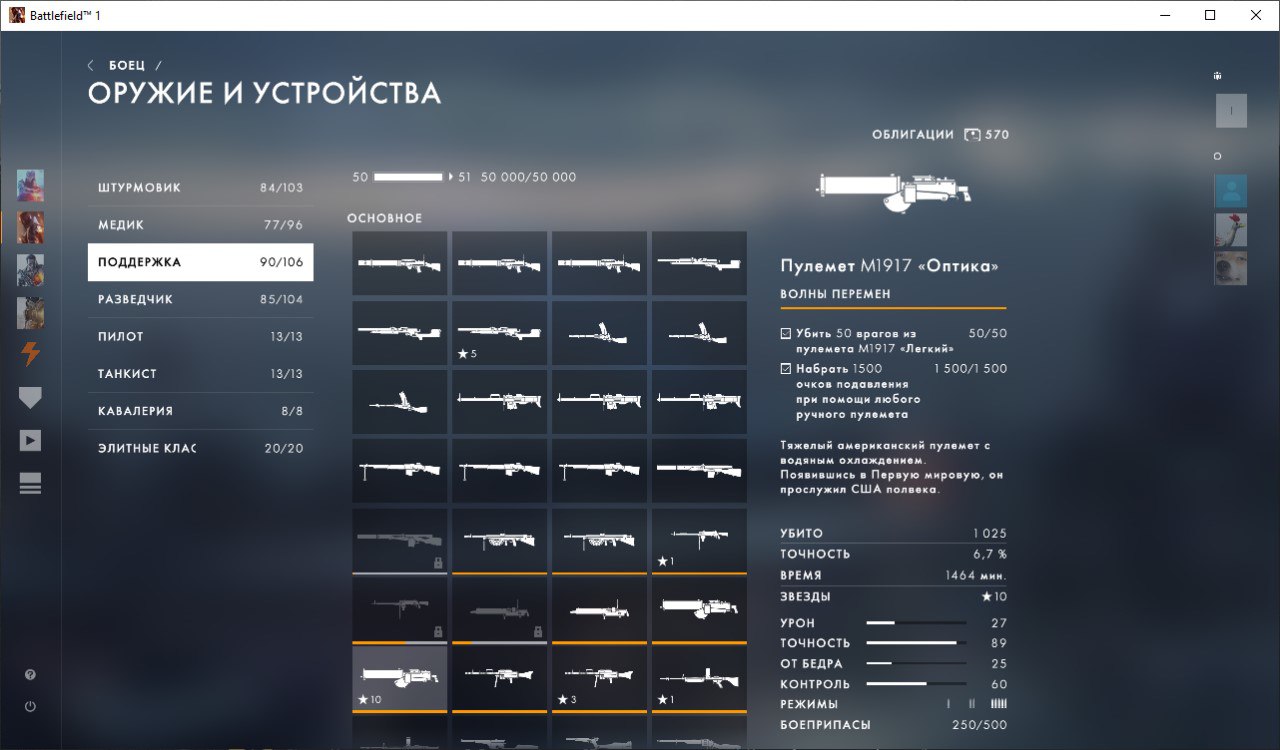Click the КОНТРОЛЬ stat bar

916,684
